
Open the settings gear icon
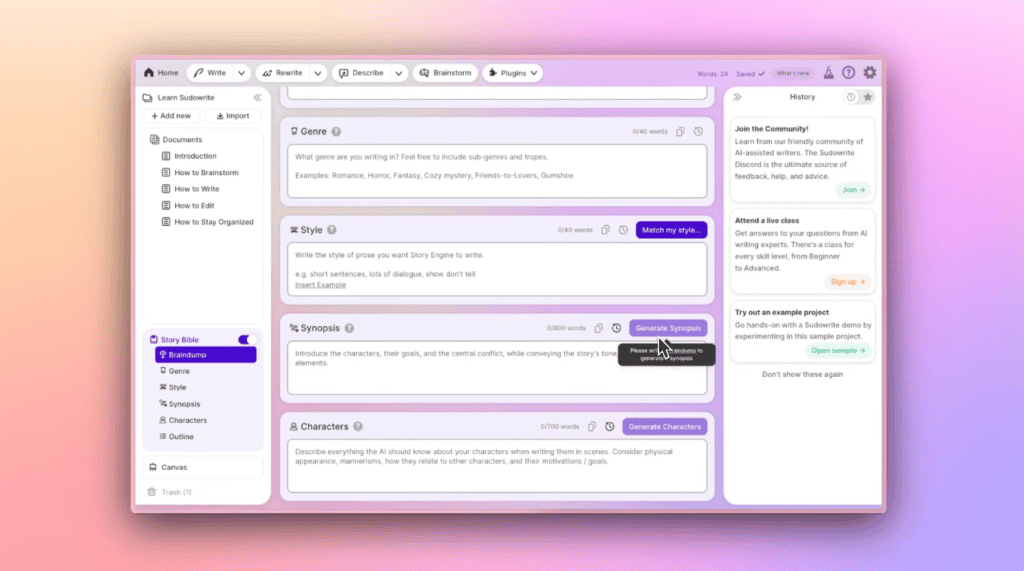click(870, 73)
